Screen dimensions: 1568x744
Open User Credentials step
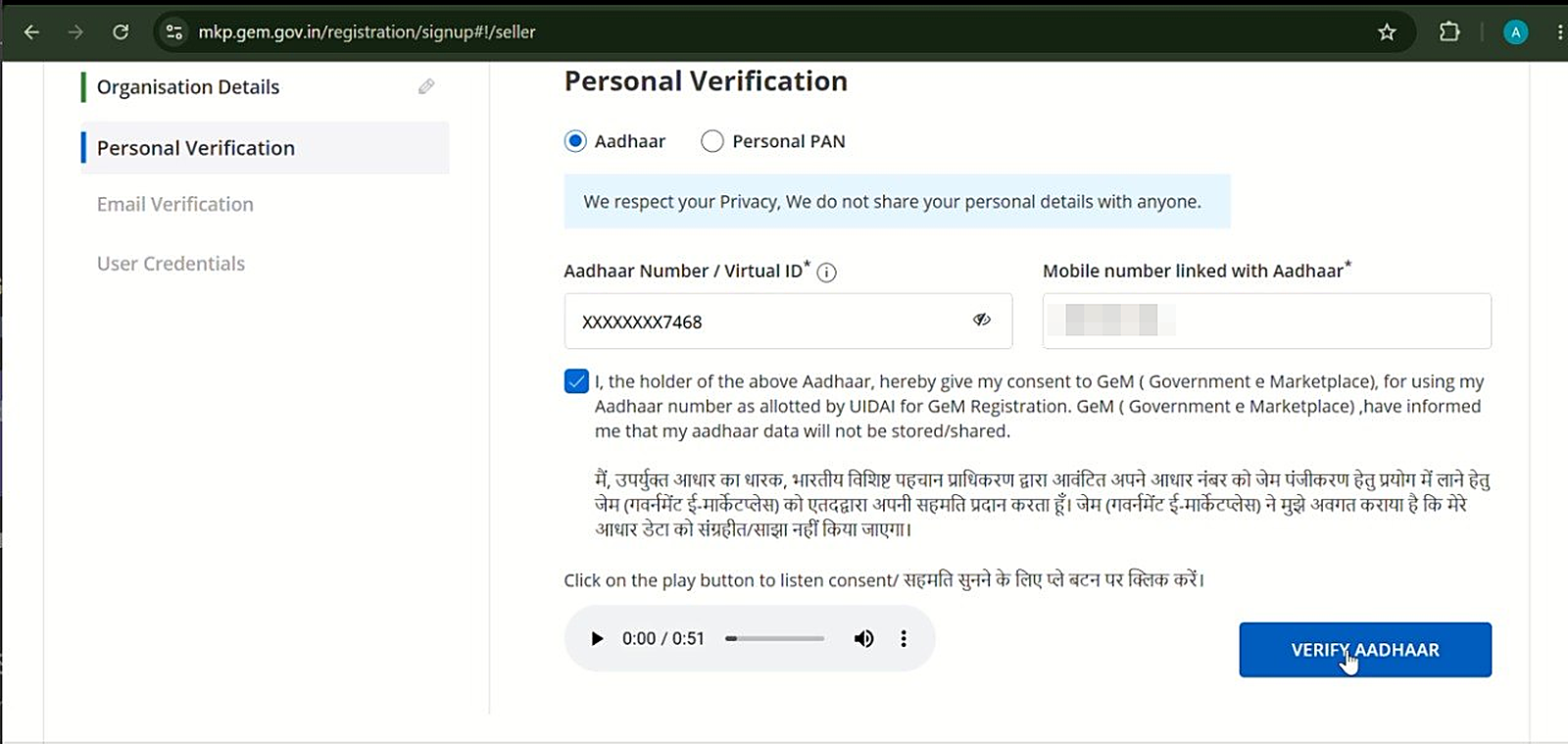pos(171,264)
